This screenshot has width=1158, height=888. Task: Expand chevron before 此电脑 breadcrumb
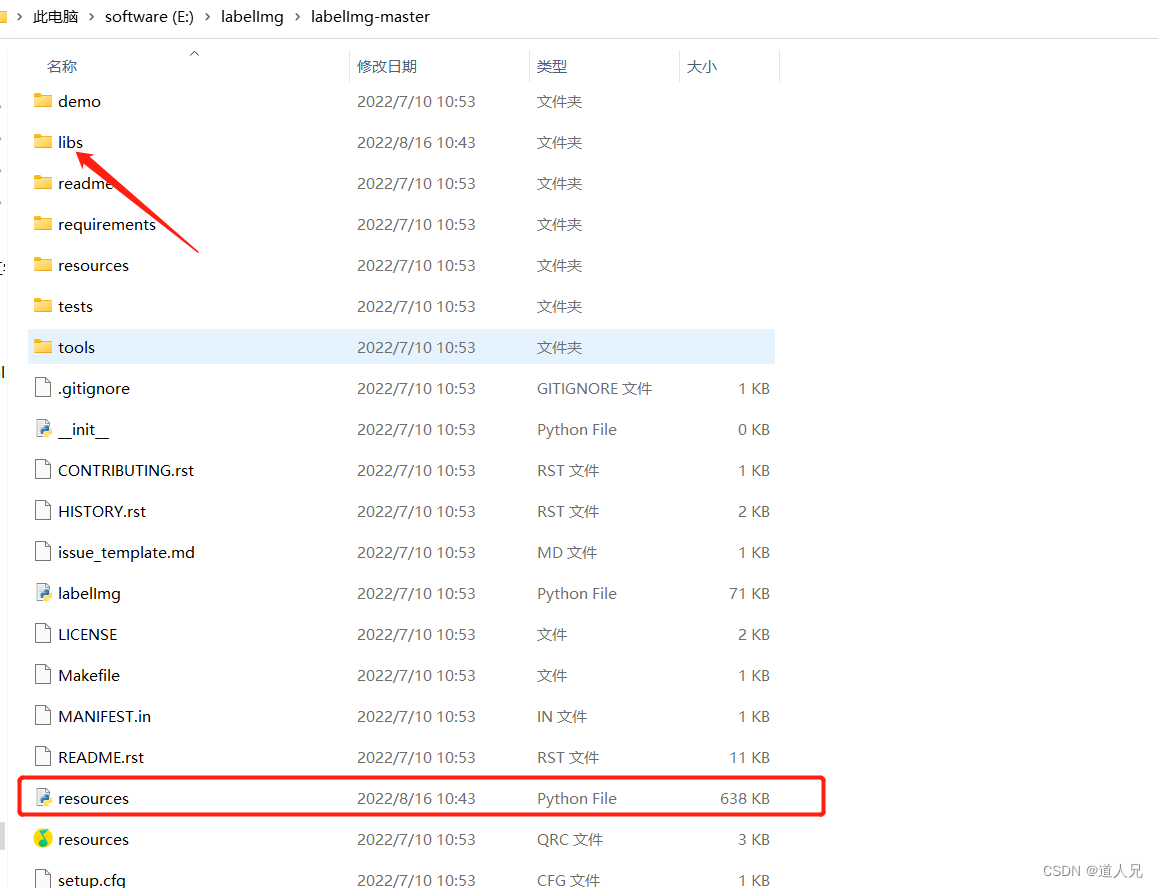pos(19,16)
